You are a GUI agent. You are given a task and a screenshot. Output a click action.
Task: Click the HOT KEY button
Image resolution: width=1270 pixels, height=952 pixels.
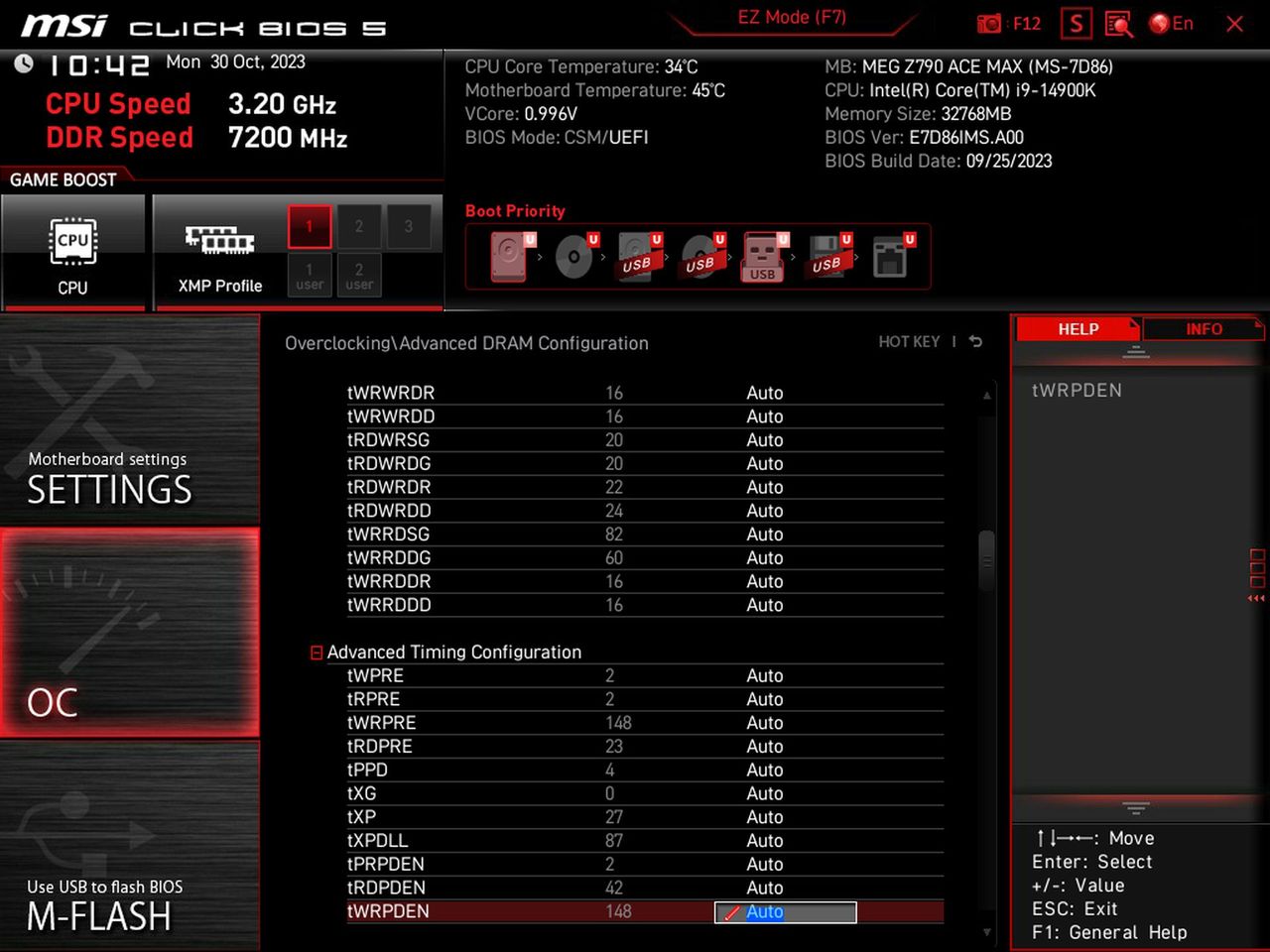[x=909, y=342]
